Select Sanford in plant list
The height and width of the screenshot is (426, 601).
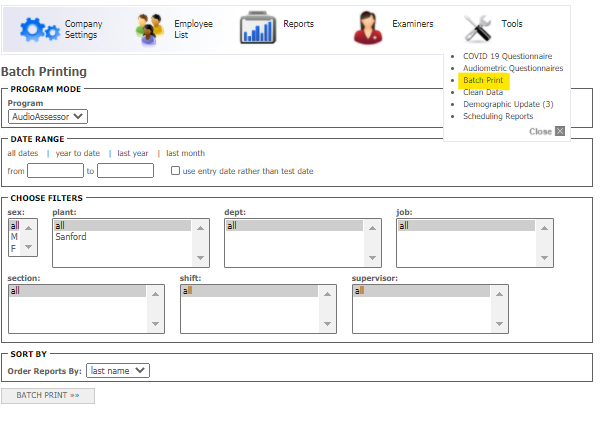tap(122, 237)
